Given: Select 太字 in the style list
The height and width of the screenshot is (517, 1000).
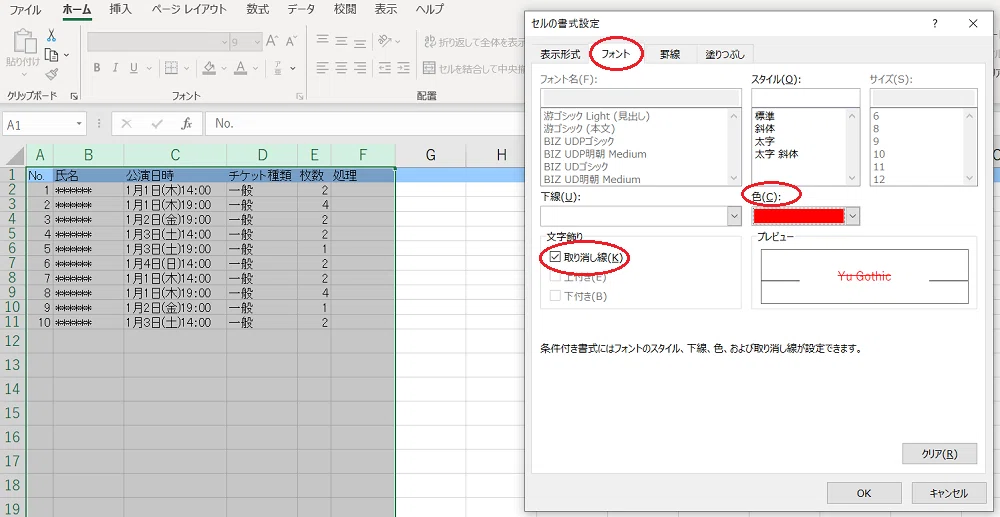Looking at the screenshot, I should click(764, 141).
